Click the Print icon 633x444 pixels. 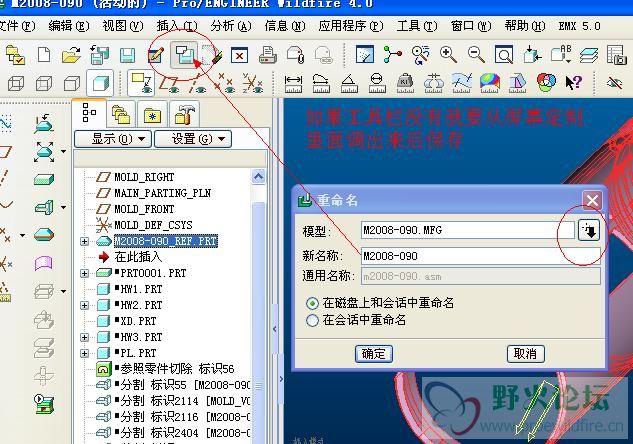pos(267,55)
